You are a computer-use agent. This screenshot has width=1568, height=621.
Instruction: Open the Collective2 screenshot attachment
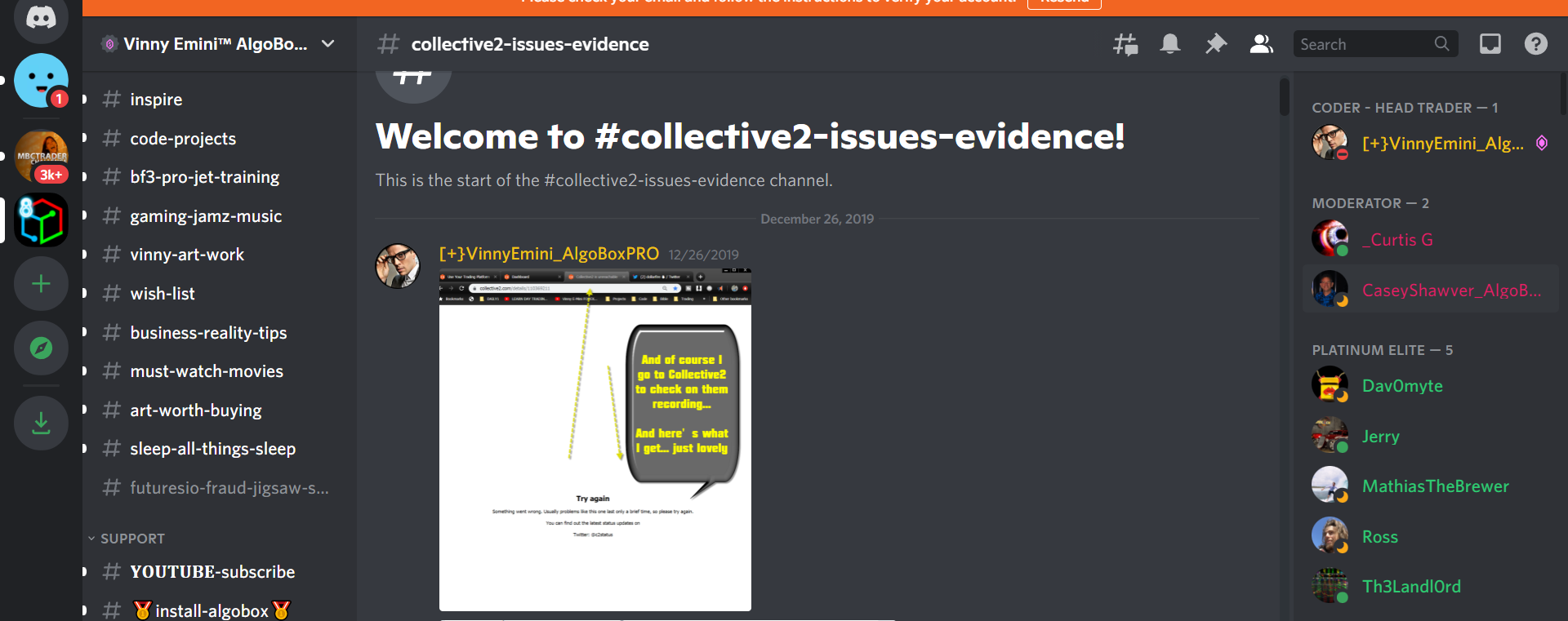pos(595,440)
